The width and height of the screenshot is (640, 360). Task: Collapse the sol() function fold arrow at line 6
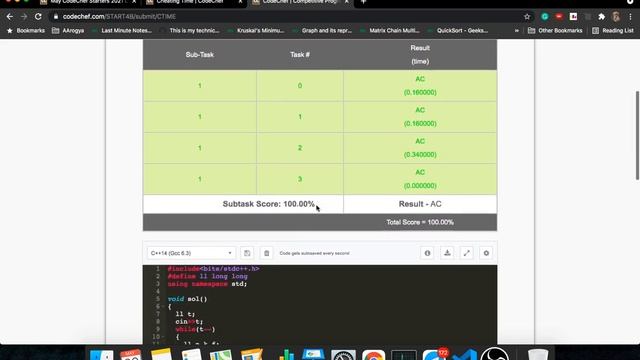tap(162, 307)
